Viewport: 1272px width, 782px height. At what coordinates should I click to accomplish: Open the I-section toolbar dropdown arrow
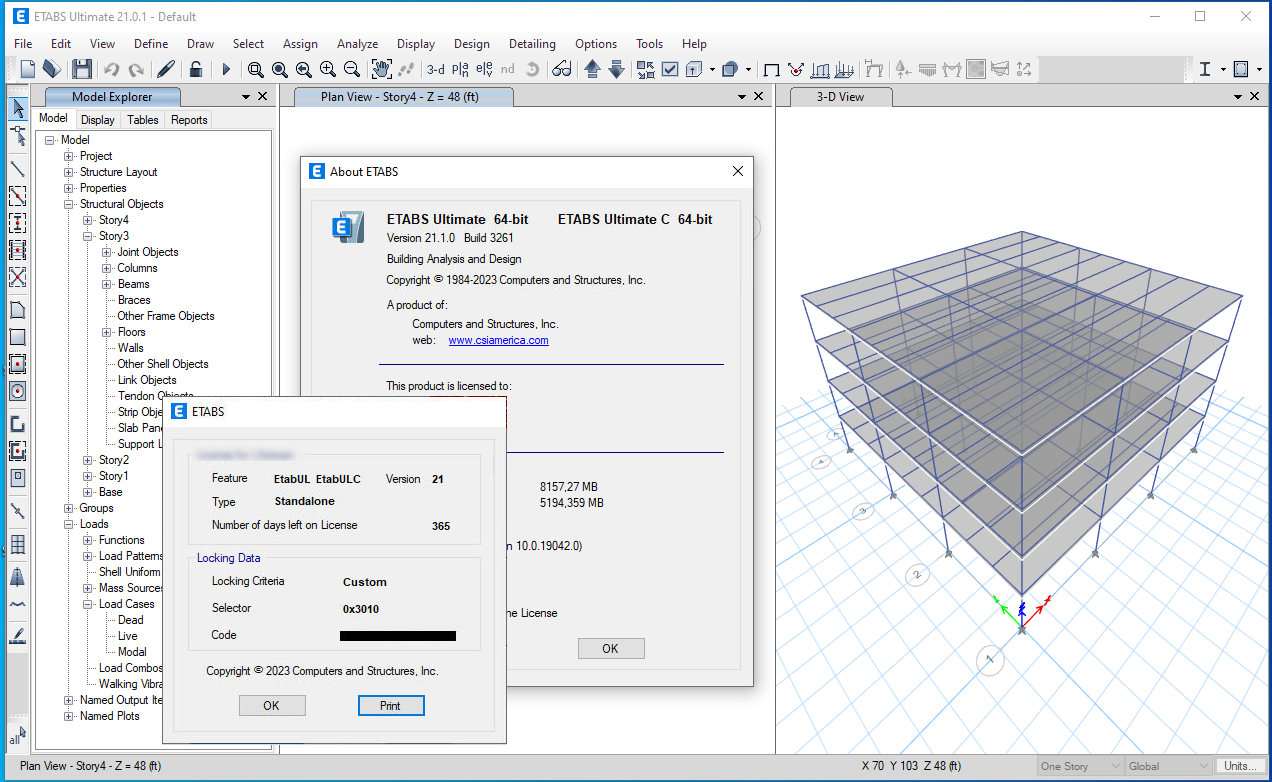click(x=1222, y=69)
